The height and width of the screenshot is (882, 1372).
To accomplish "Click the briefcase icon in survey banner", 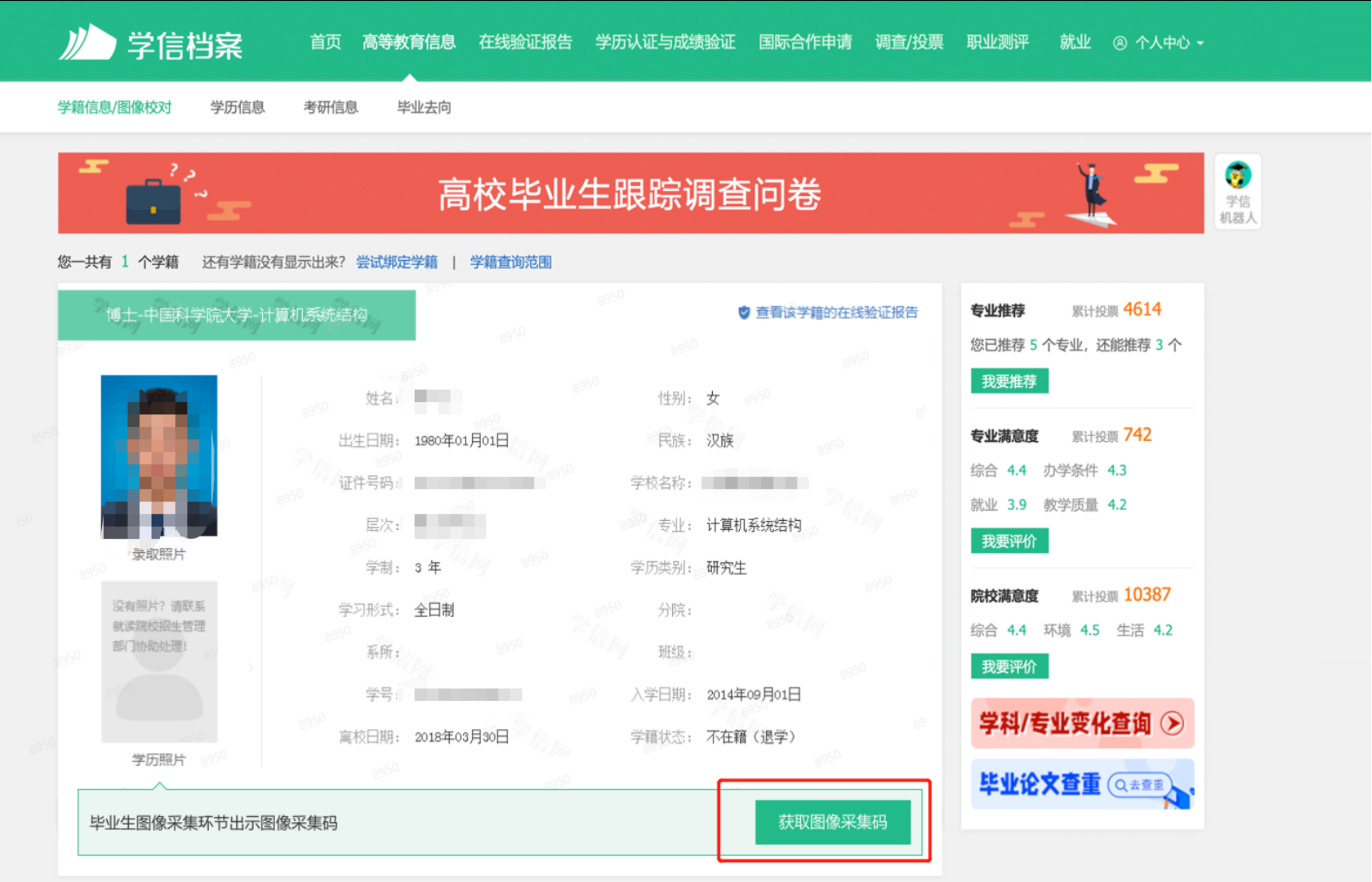I will [x=153, y=202].
